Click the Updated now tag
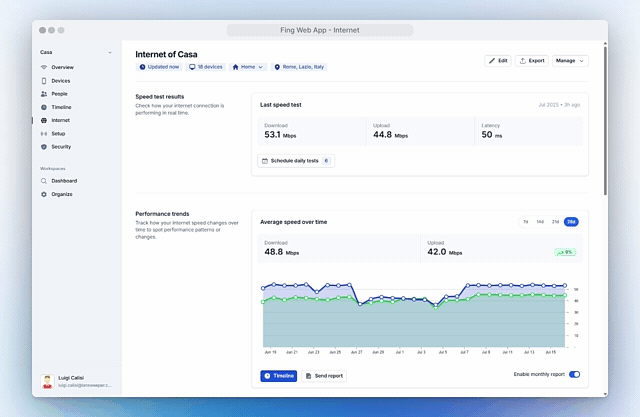The height and width of the screenshot is (417, 640). click(160, 67)
